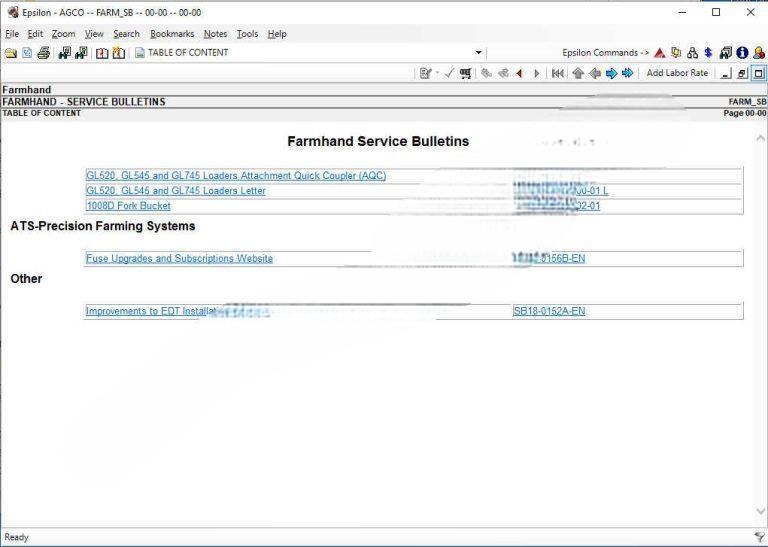Click the second binoculars search icon
The height and width of the screenshot is (547, 768).
[x=81, y=53]
